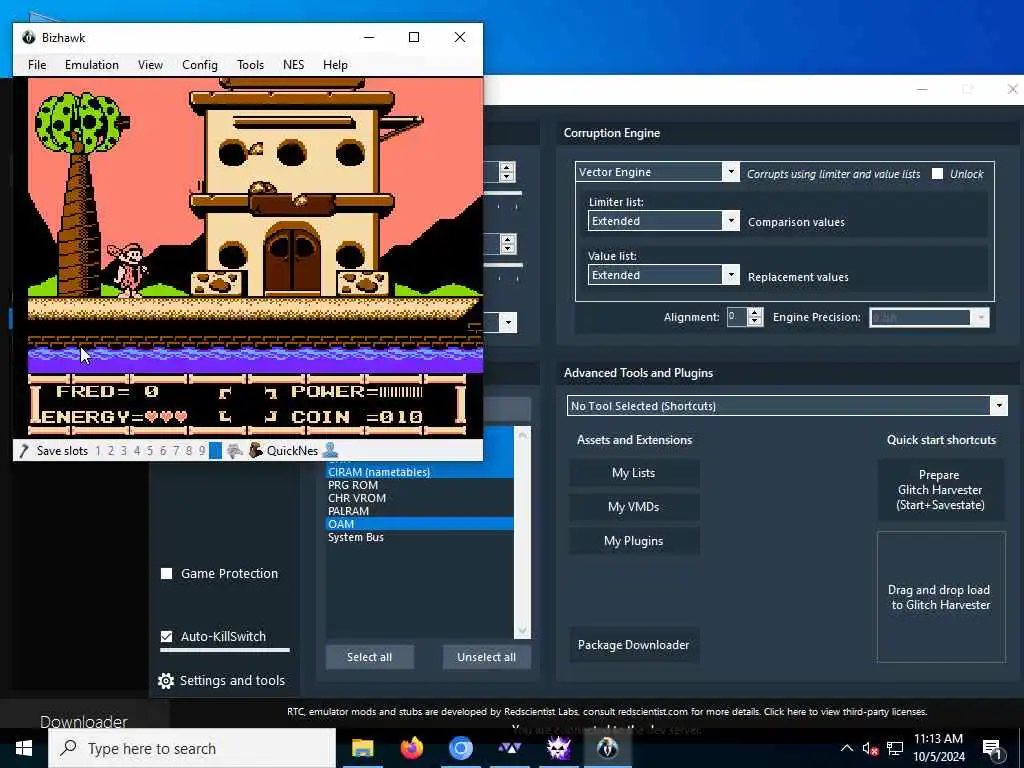The image size is (1024, 768).
Task: Click the My Lists button
Action: click(634, 473)
